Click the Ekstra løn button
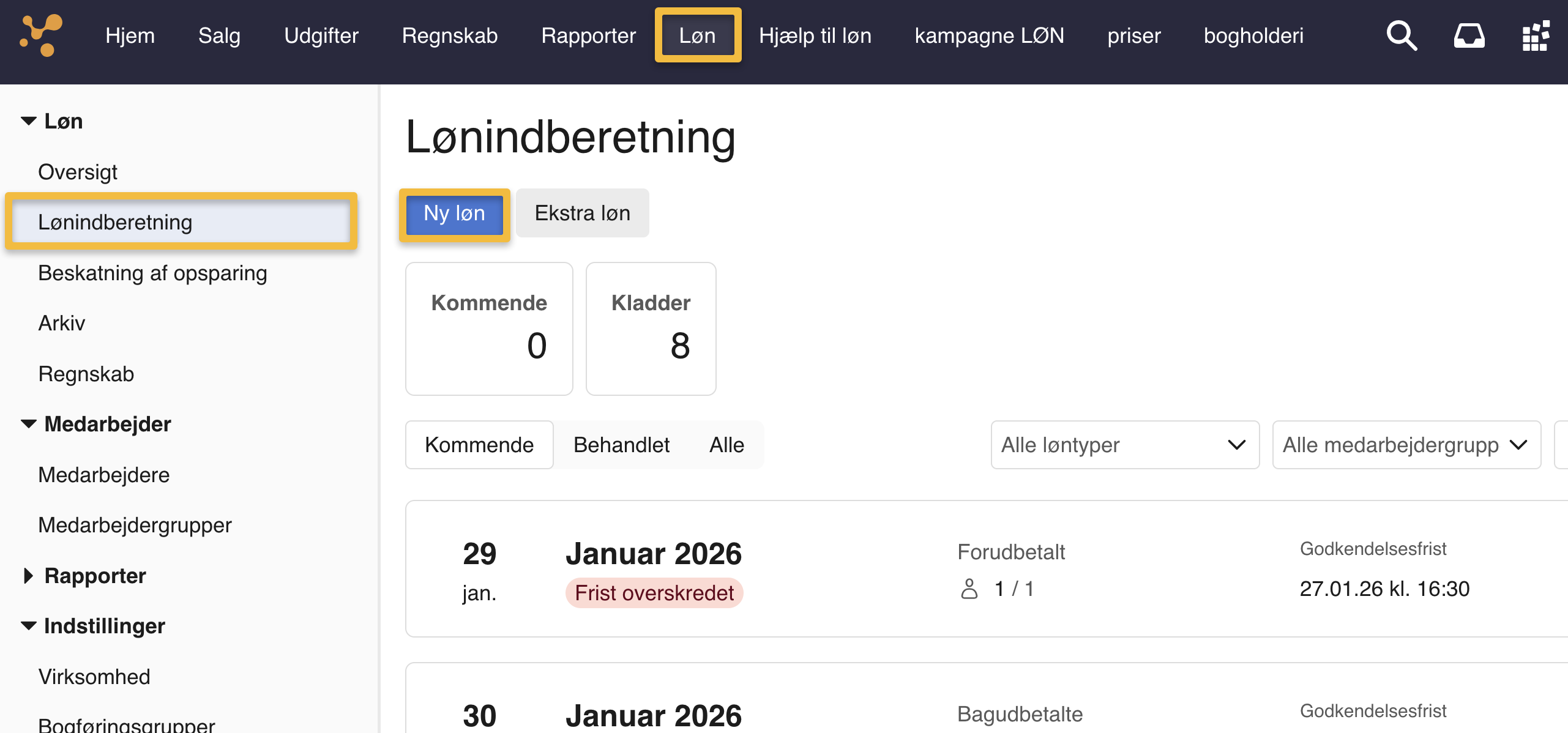 (x=582, y=213)
